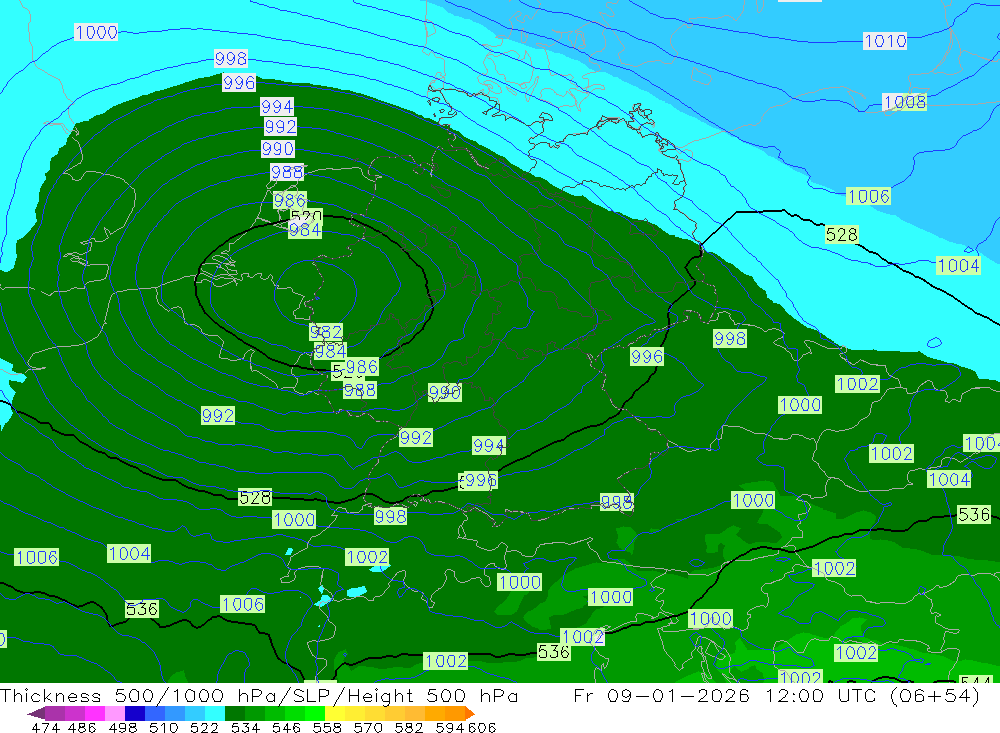Viewport: 1000px width, 733px height.
Task: Click the '1008' isobar label
Action: tap(904, 102)
